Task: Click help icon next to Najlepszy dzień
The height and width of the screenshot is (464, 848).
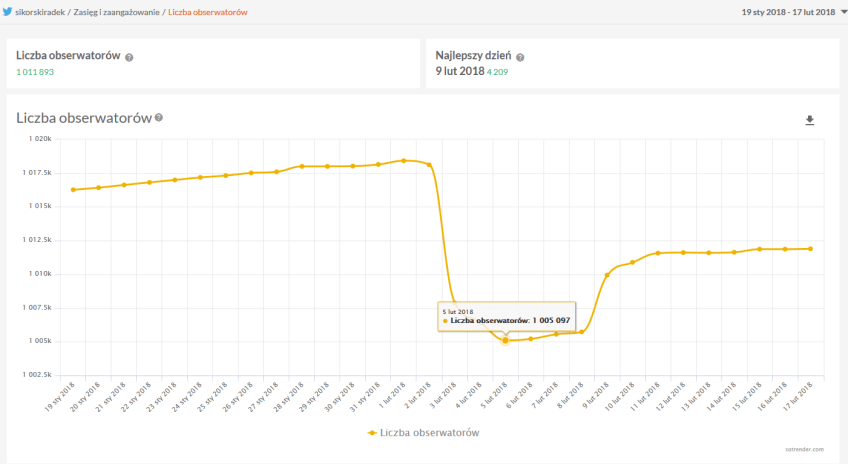Action: 520,58
